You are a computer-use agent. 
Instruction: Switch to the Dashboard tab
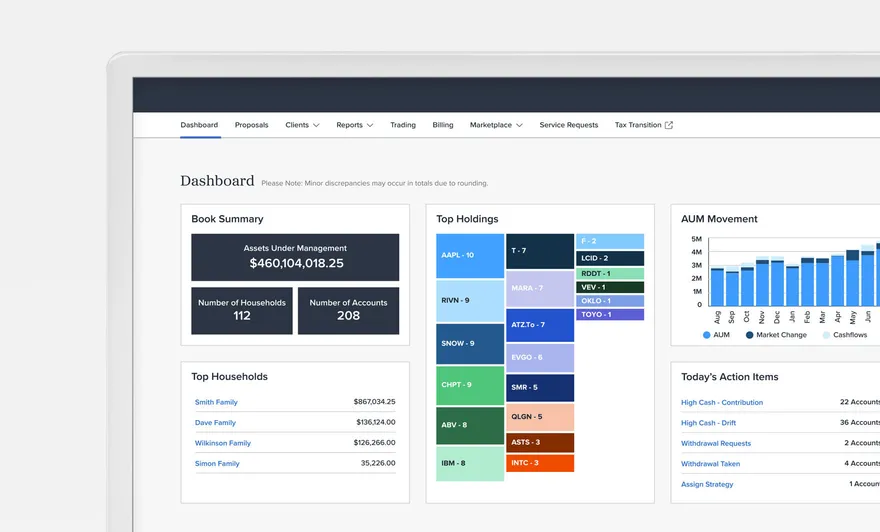tap(199, 125)
